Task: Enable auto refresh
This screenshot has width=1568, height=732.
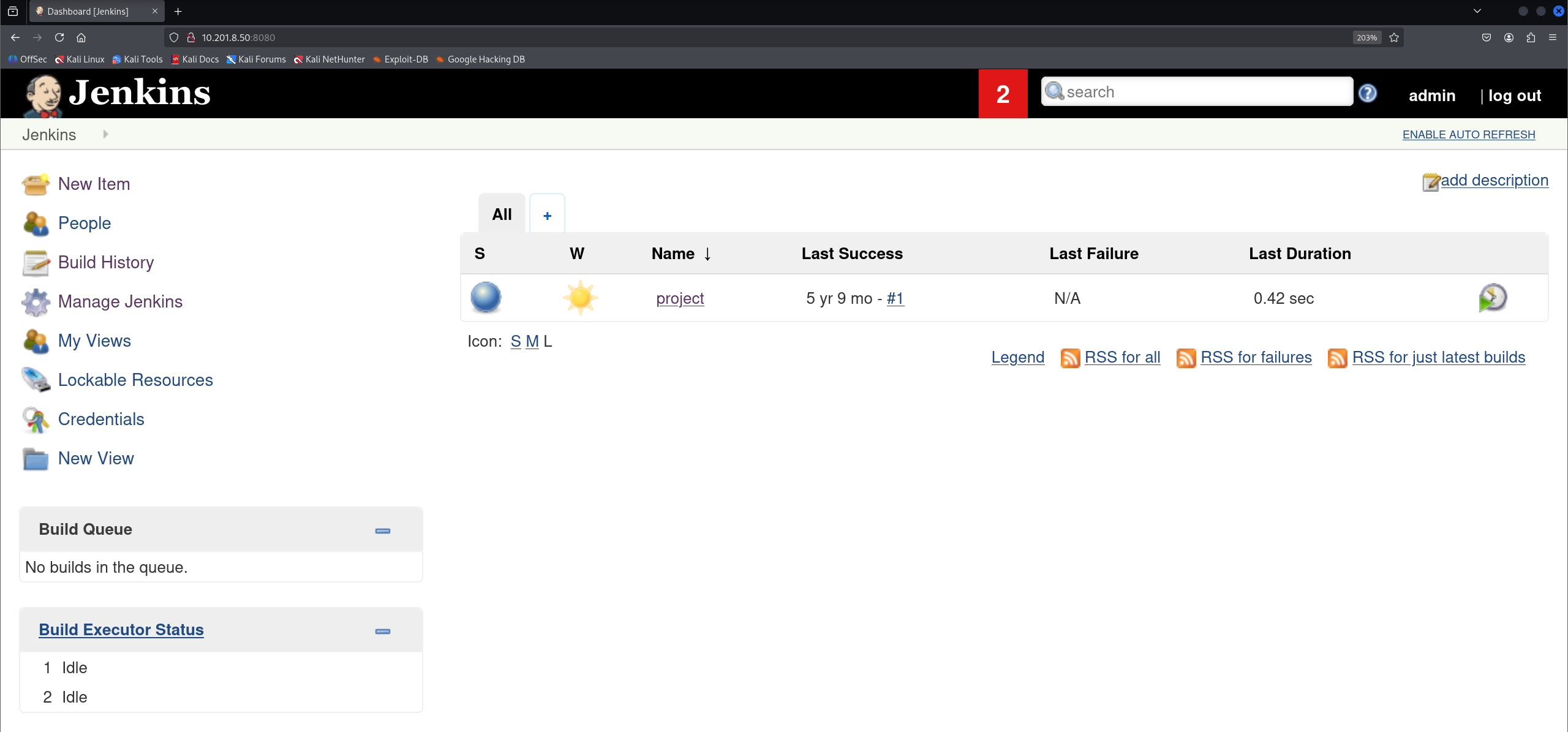Action: coord(1468,135)
